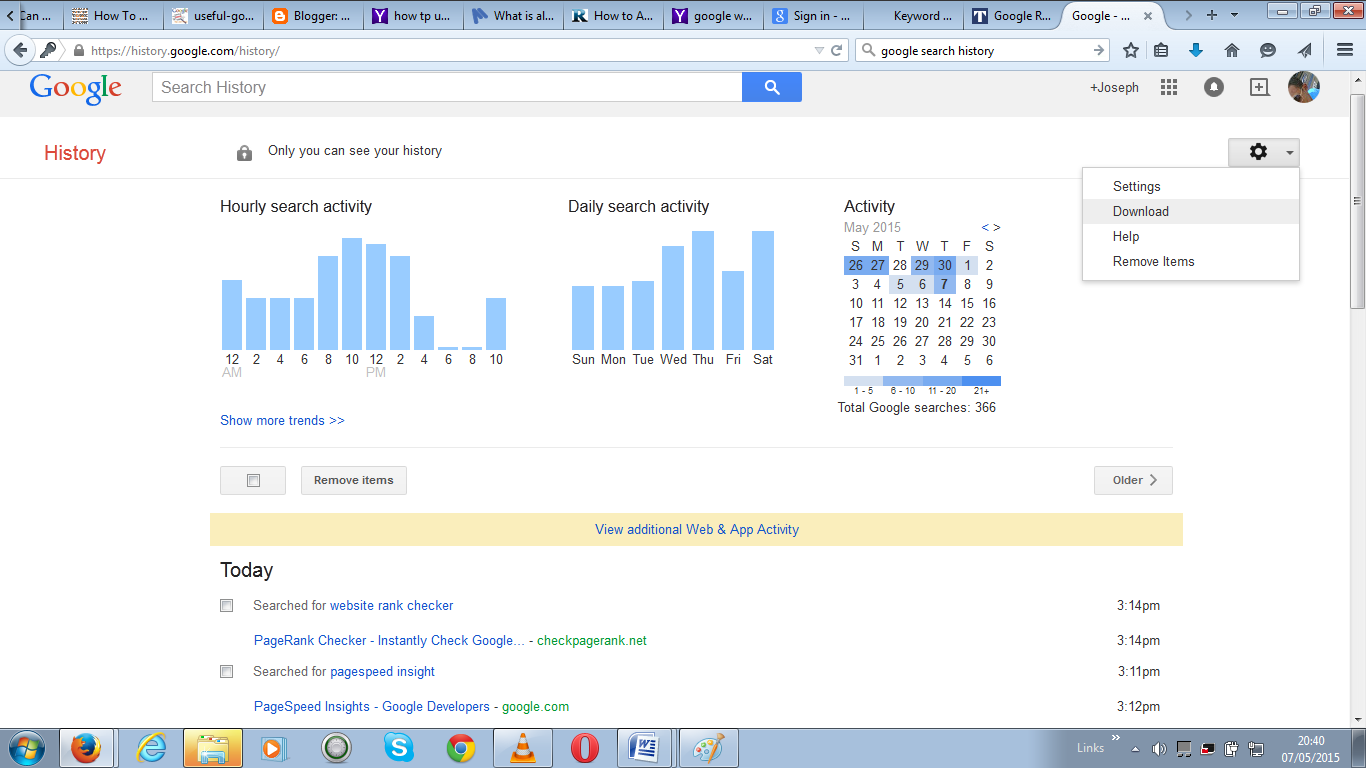1366x768 pixels.
Task: Show hidden tray icons arrow
Action: tap(1135, 748)
